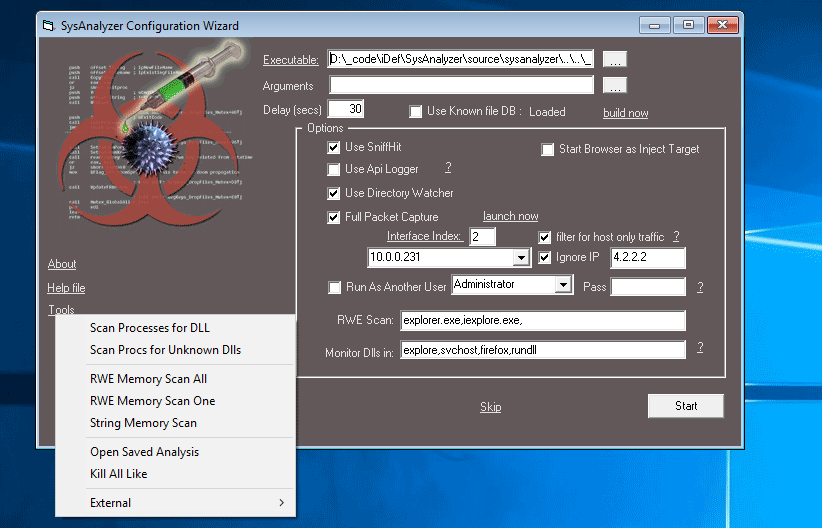This screenshot has height=528, width=822.
Task: Click the biohazard syringe logo image
Action: (x=155, y=134)
